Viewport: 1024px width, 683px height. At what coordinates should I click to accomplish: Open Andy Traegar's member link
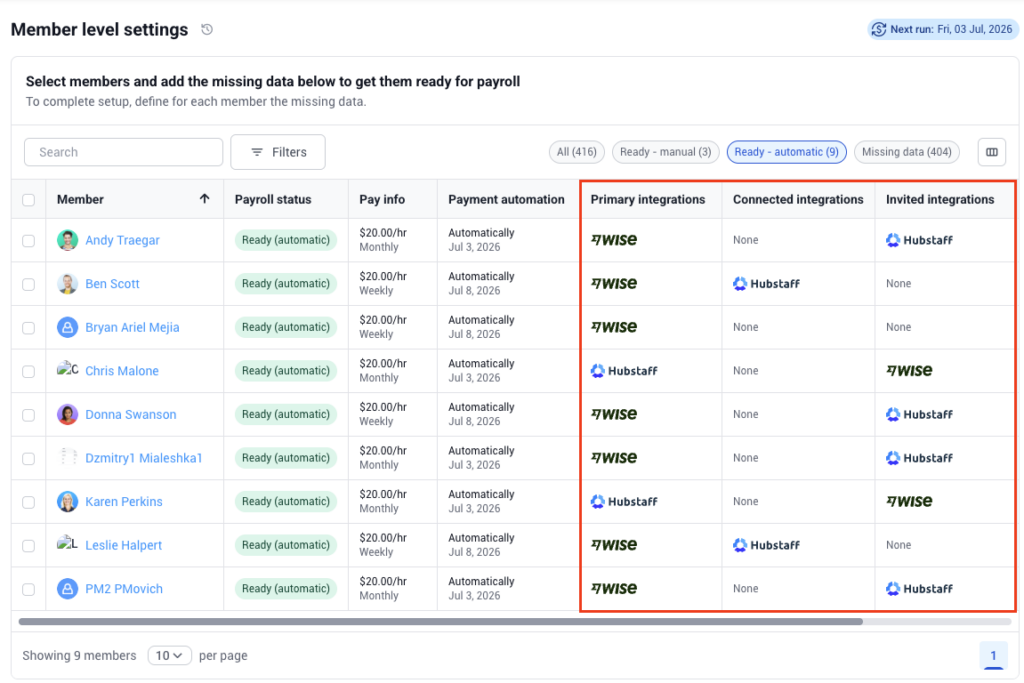pos(122,240)
